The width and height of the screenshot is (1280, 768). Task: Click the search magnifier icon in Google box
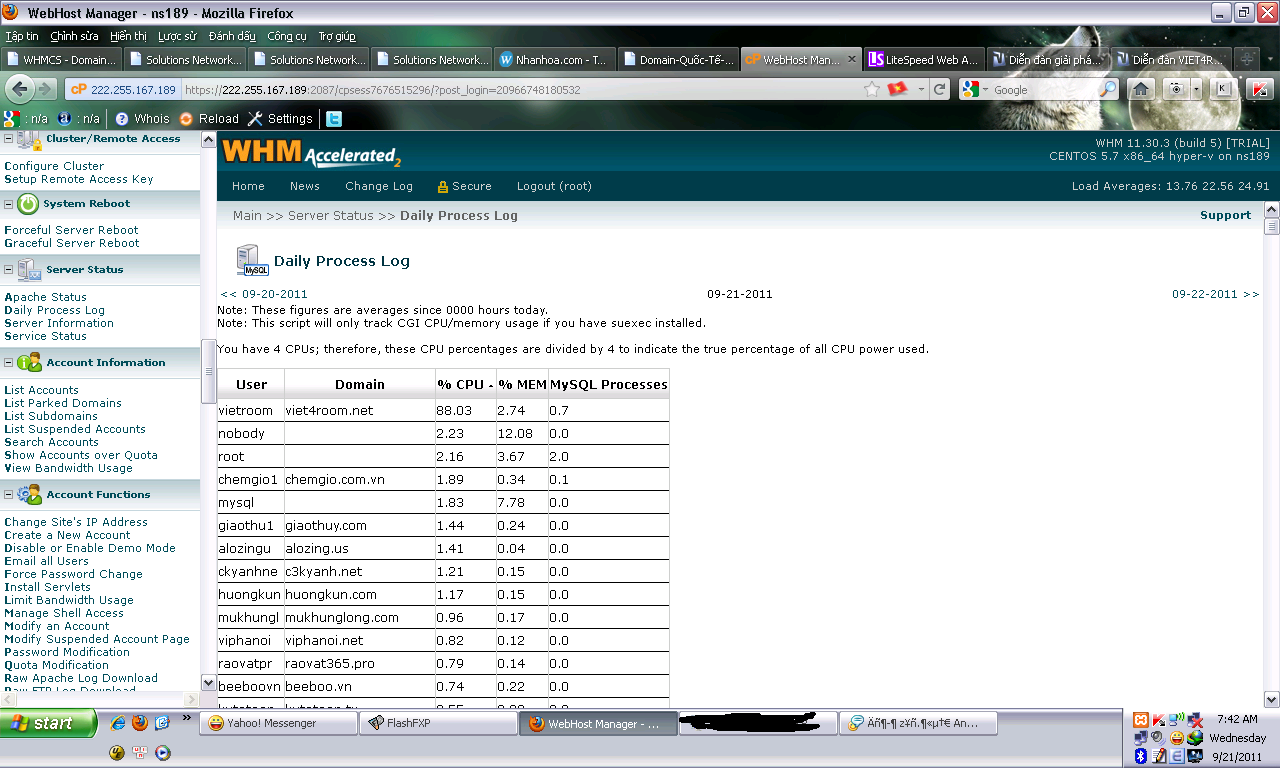click(1107, 89)
